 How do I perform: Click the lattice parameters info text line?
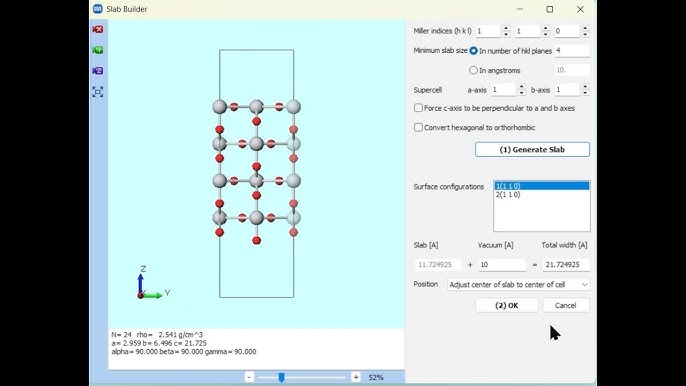159,343
